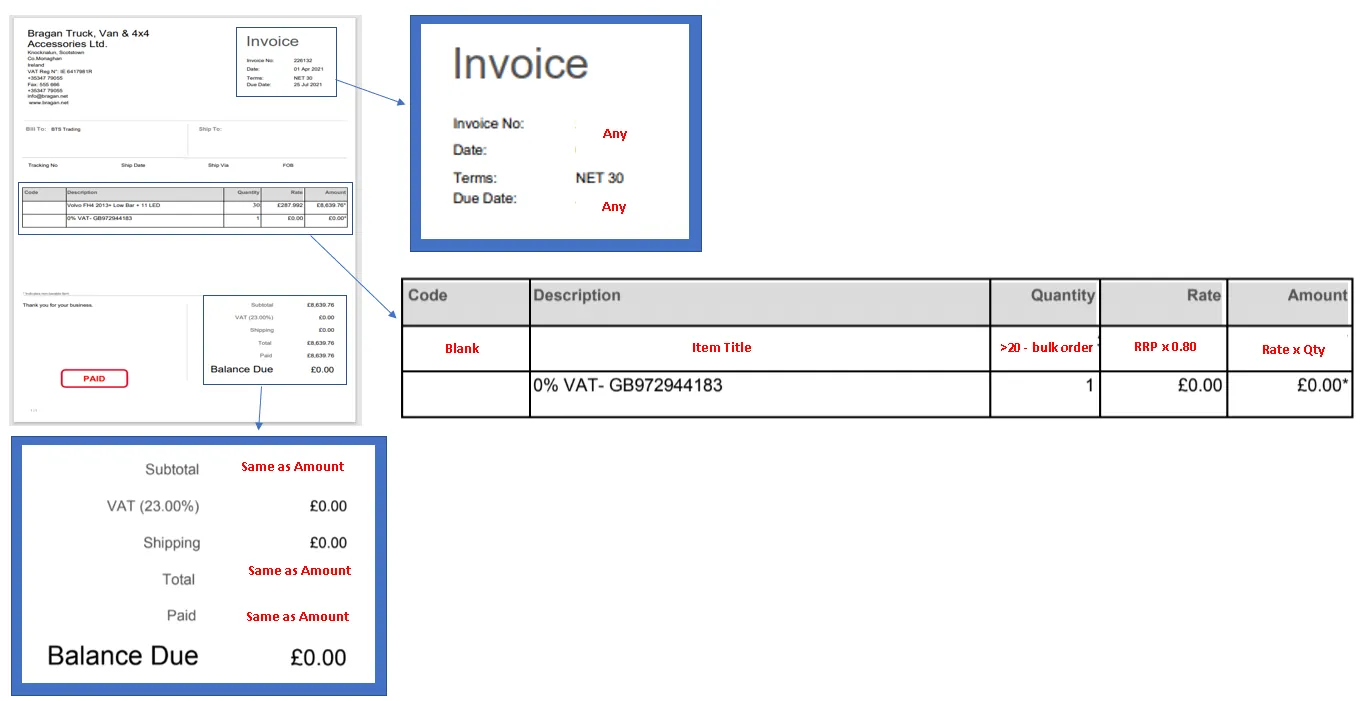Click the enlarged Shipping label
The width and height of the screenshot is (1362, 701).
[x=171, y=543]
